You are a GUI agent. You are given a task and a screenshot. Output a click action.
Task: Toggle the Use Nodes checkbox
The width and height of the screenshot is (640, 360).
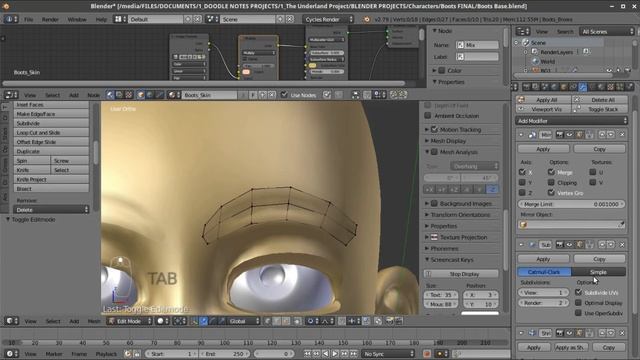(x=284, y=95)
